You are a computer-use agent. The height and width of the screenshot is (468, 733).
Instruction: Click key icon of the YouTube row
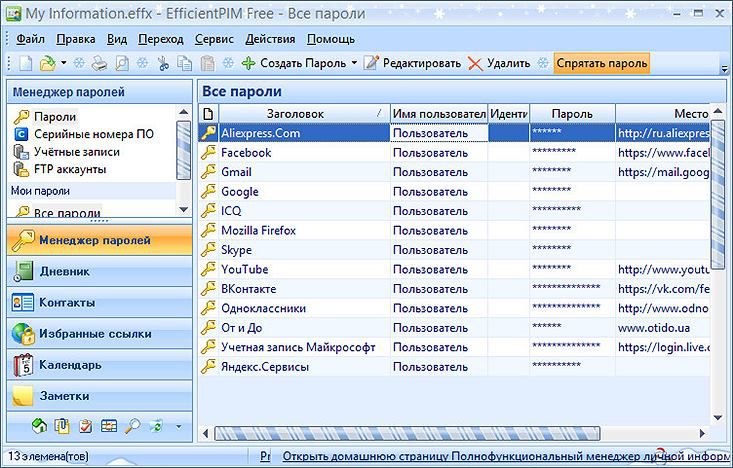[x=208, y=269]
